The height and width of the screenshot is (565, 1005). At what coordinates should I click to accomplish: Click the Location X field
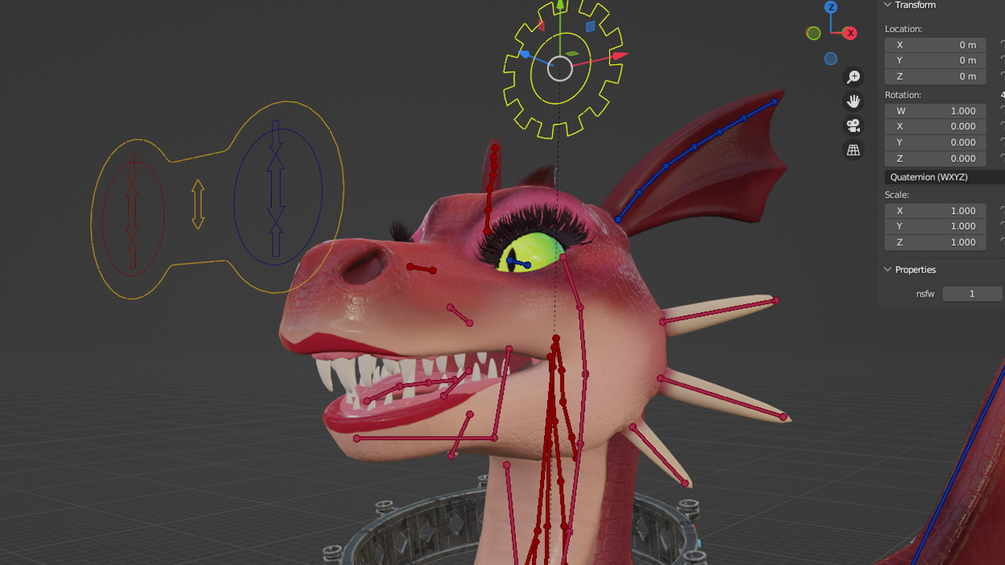tap(935, 45)
